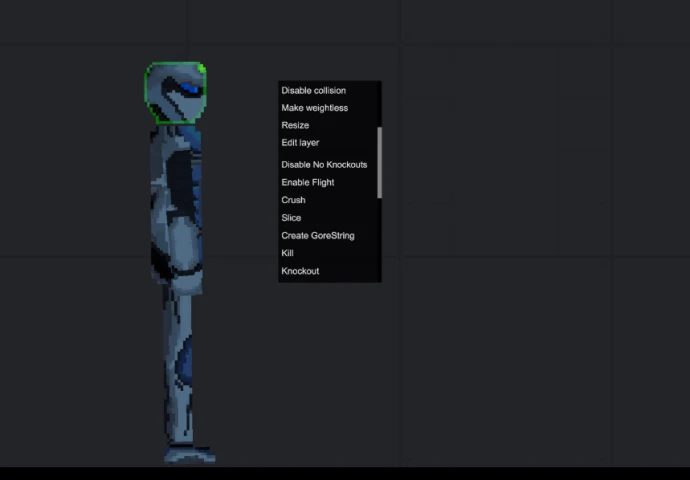Click the Crush menu entry
The width and height of the screenshot is (690, 480).
point(293,200)
